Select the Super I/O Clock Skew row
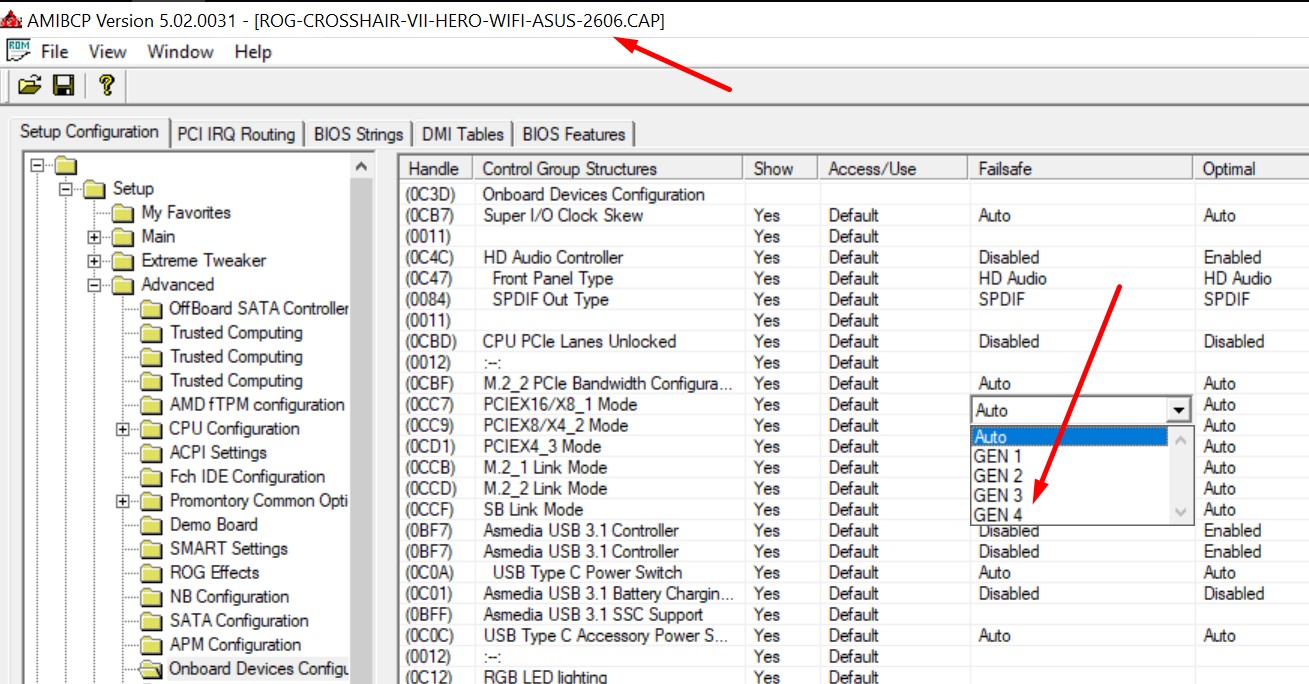The image size is (1309, 684). coord(854,215)
